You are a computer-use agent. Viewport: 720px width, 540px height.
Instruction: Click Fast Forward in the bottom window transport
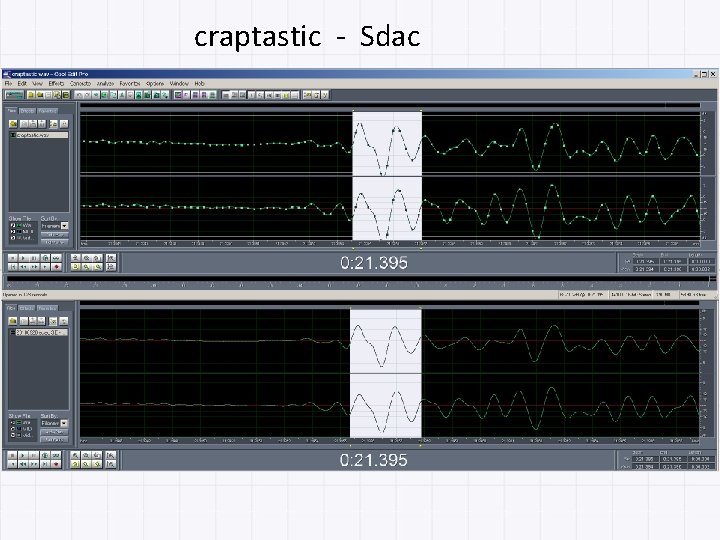[34, 464]
